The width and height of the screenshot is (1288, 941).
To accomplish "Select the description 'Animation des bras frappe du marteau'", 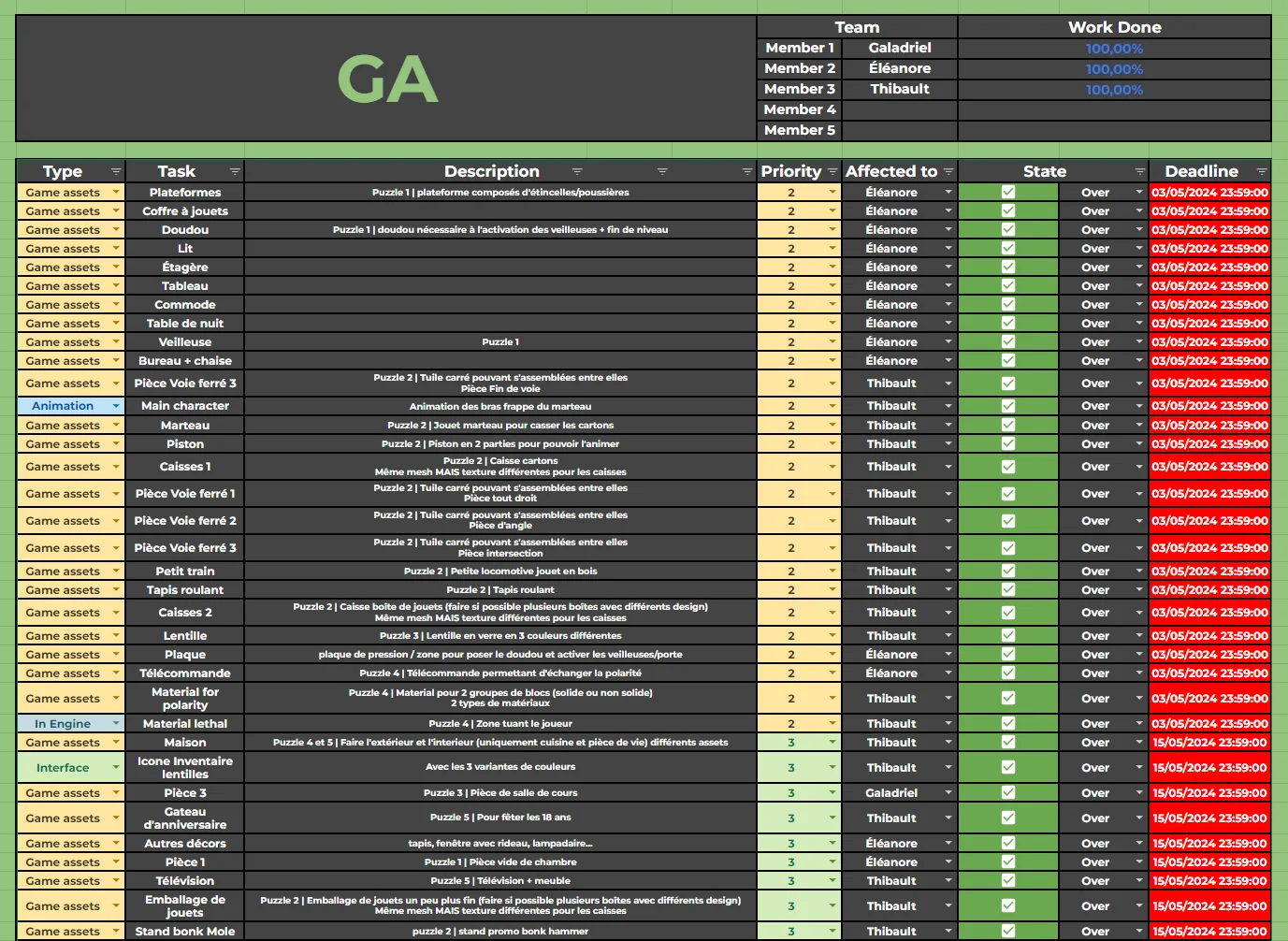I will pyautogui.click(x=500, y=406).
